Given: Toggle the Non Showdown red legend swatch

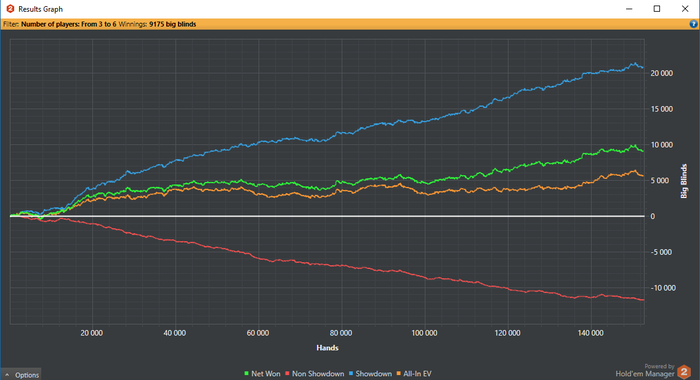Looking at the screenshot, I should click(288, 373).
